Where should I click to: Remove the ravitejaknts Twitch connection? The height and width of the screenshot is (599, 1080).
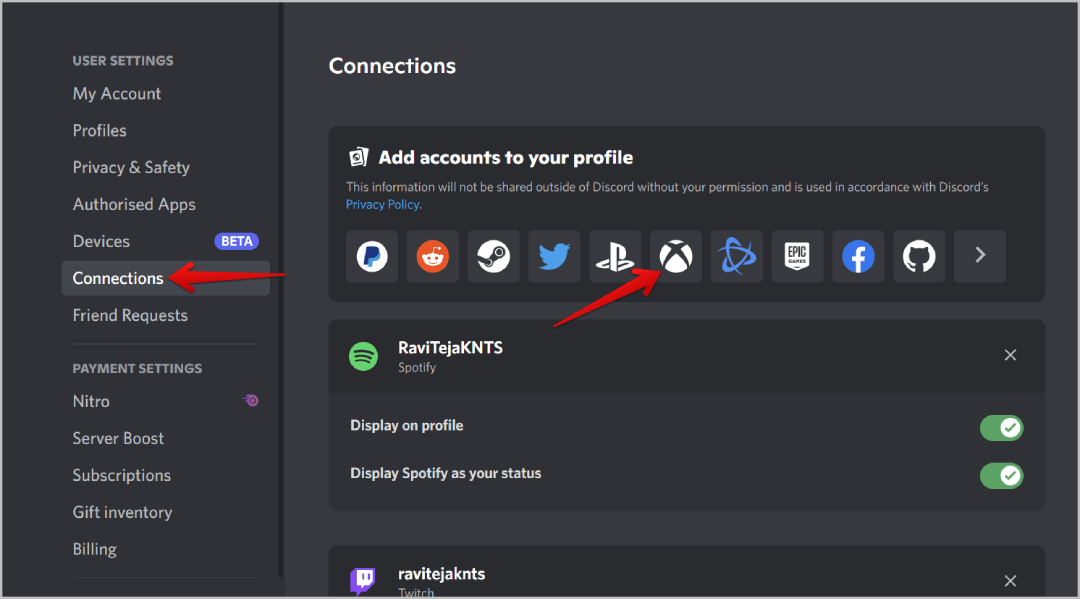(1010, 581)
